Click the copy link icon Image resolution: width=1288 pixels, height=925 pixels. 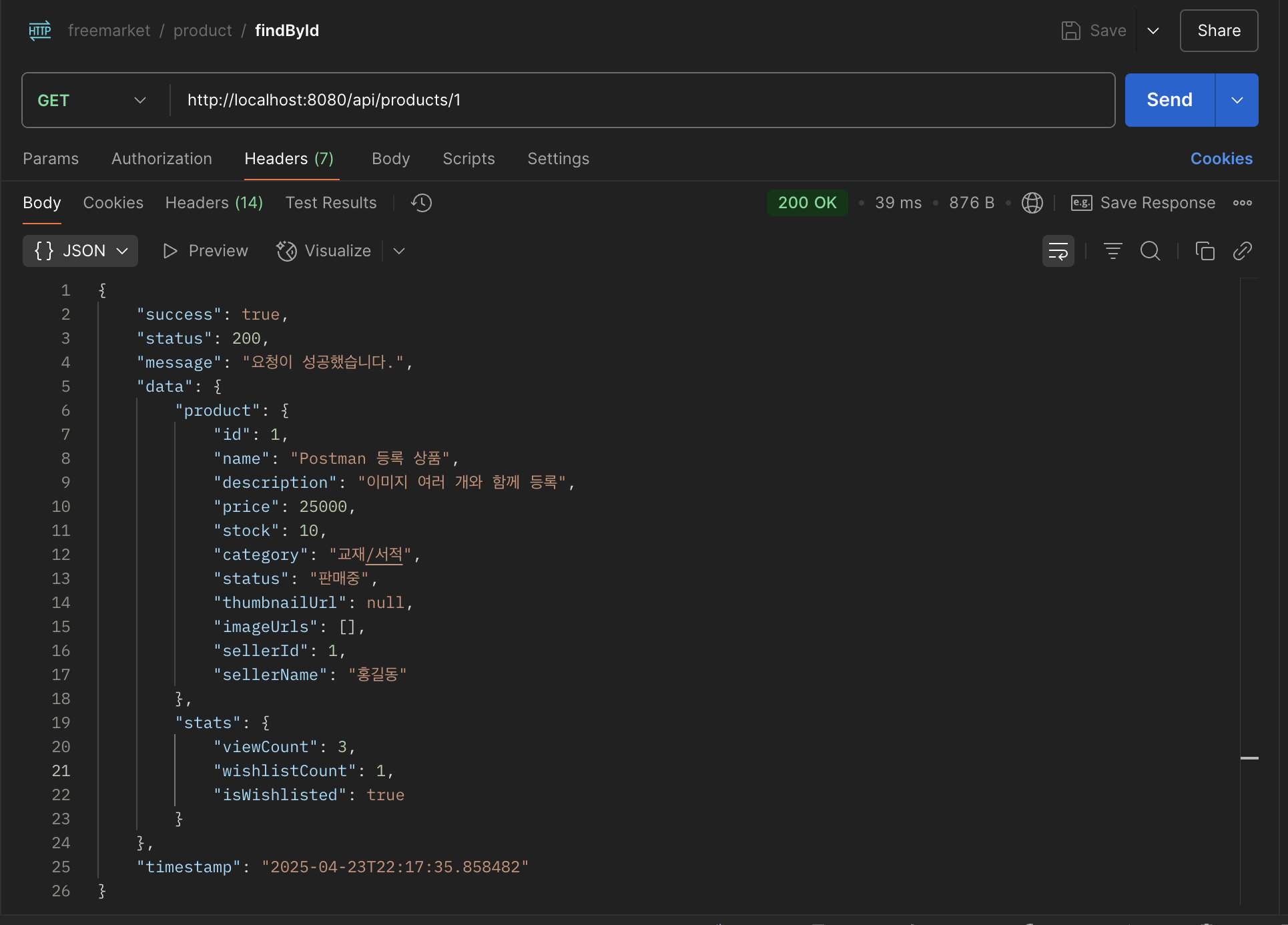(1242, 251)
